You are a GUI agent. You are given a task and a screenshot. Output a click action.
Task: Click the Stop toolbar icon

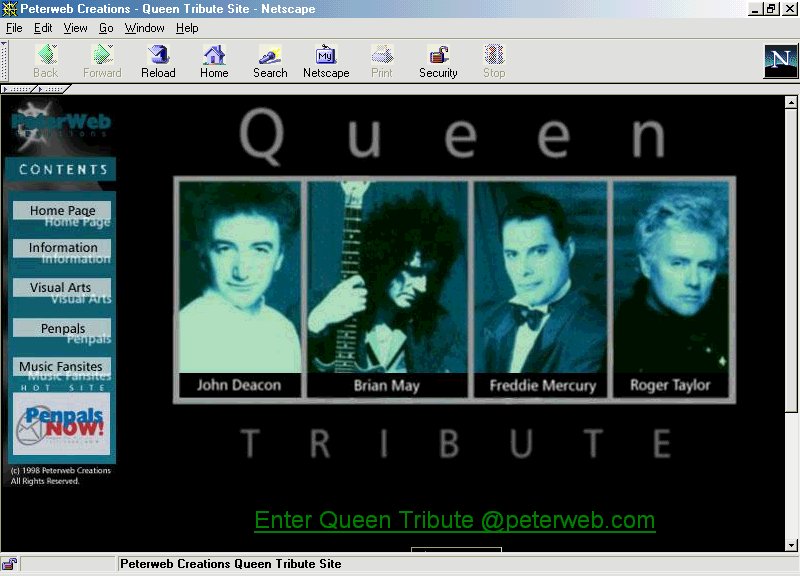(494, 55)
